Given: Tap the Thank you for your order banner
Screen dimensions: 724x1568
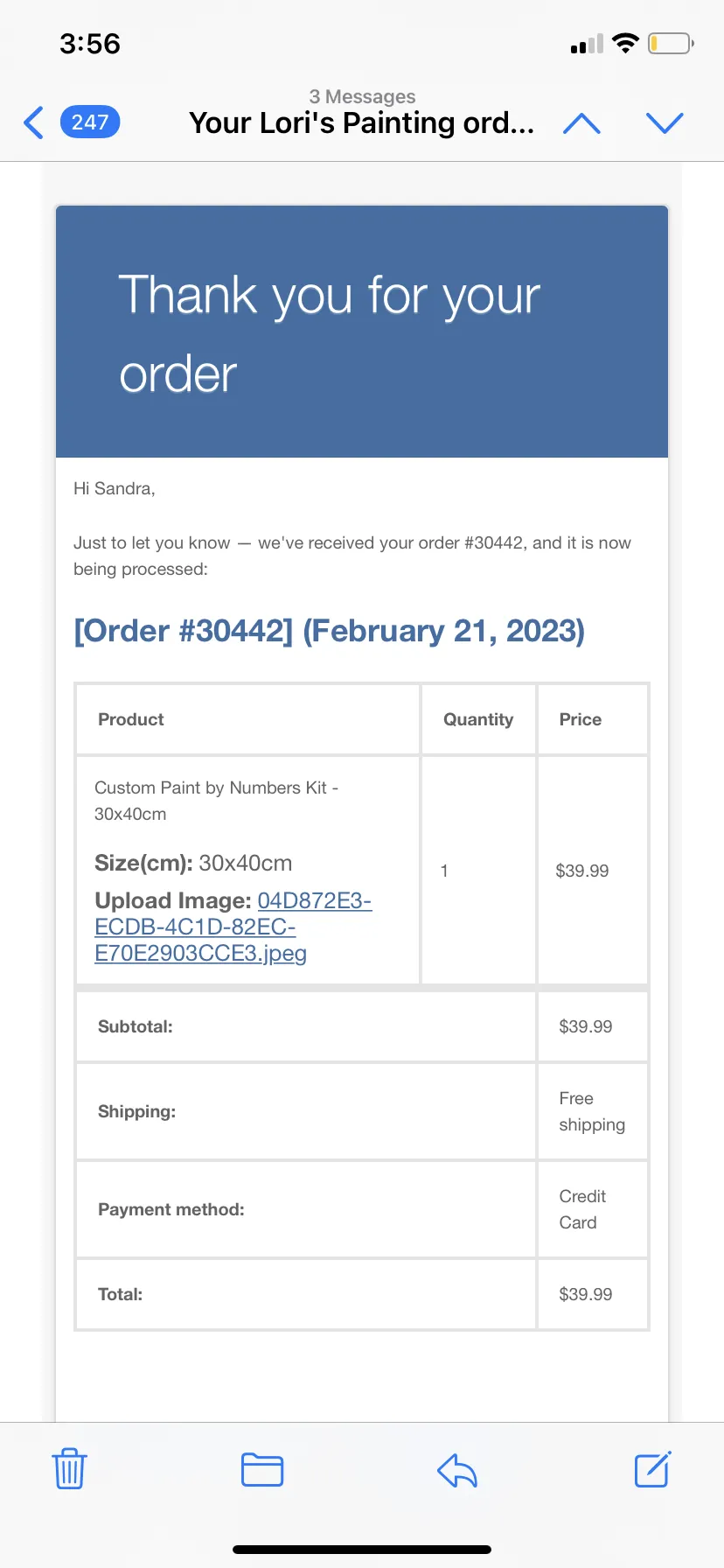Looking at the screenshot, I should click(362, 332).
